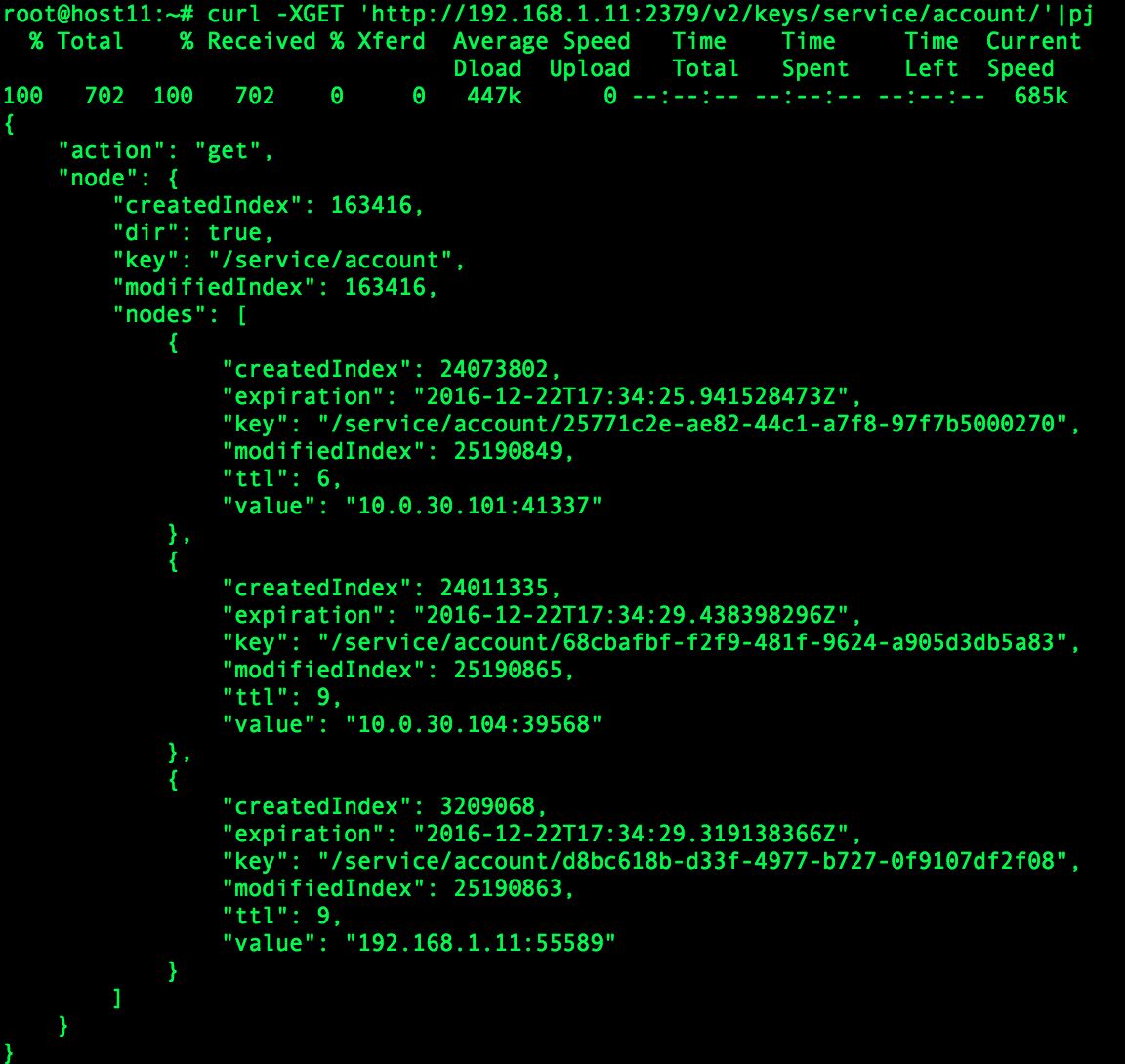
Task: Click the value "10.0.30.104:39568"
Action: 474,725
